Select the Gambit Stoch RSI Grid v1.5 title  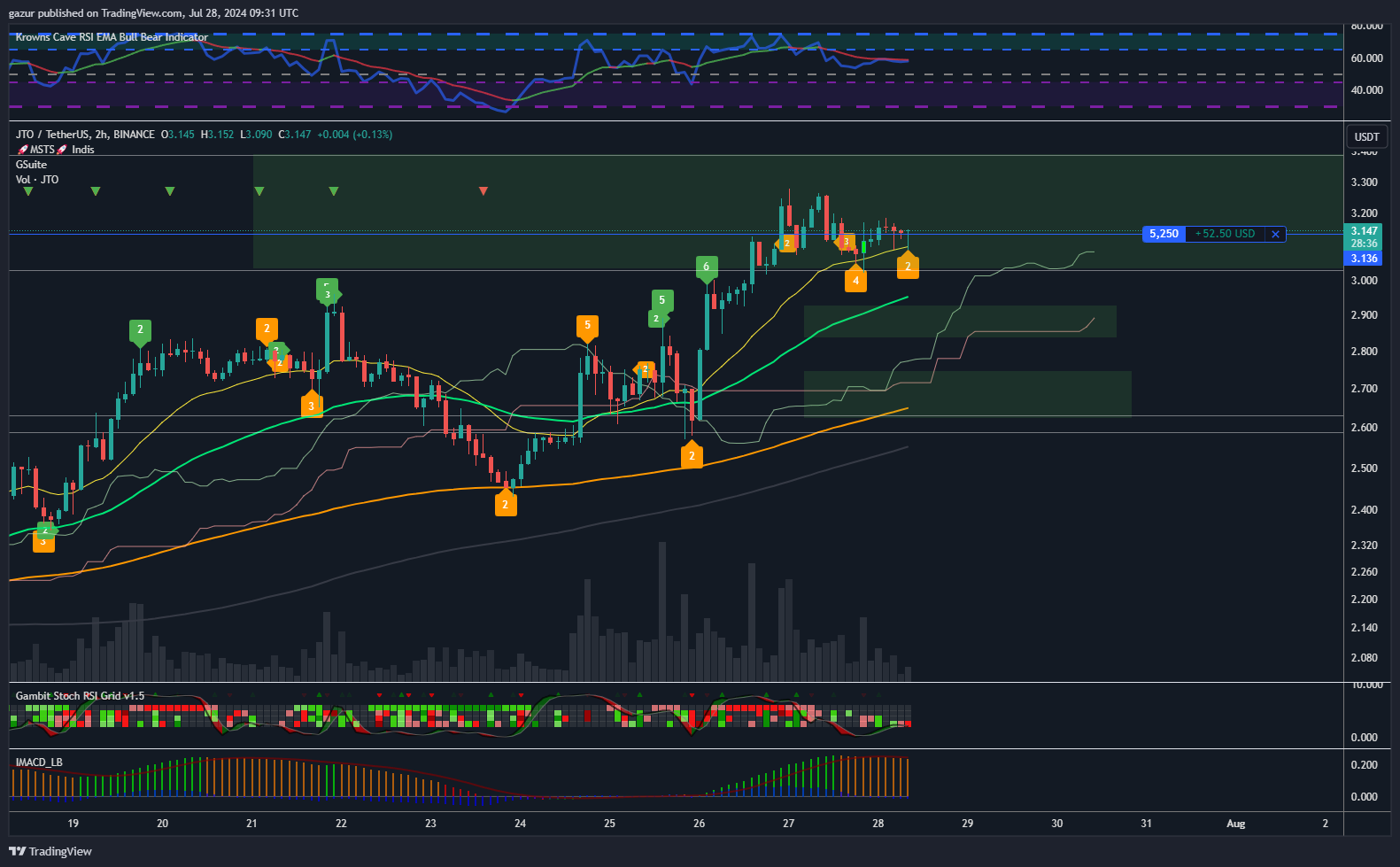(80, 696)
